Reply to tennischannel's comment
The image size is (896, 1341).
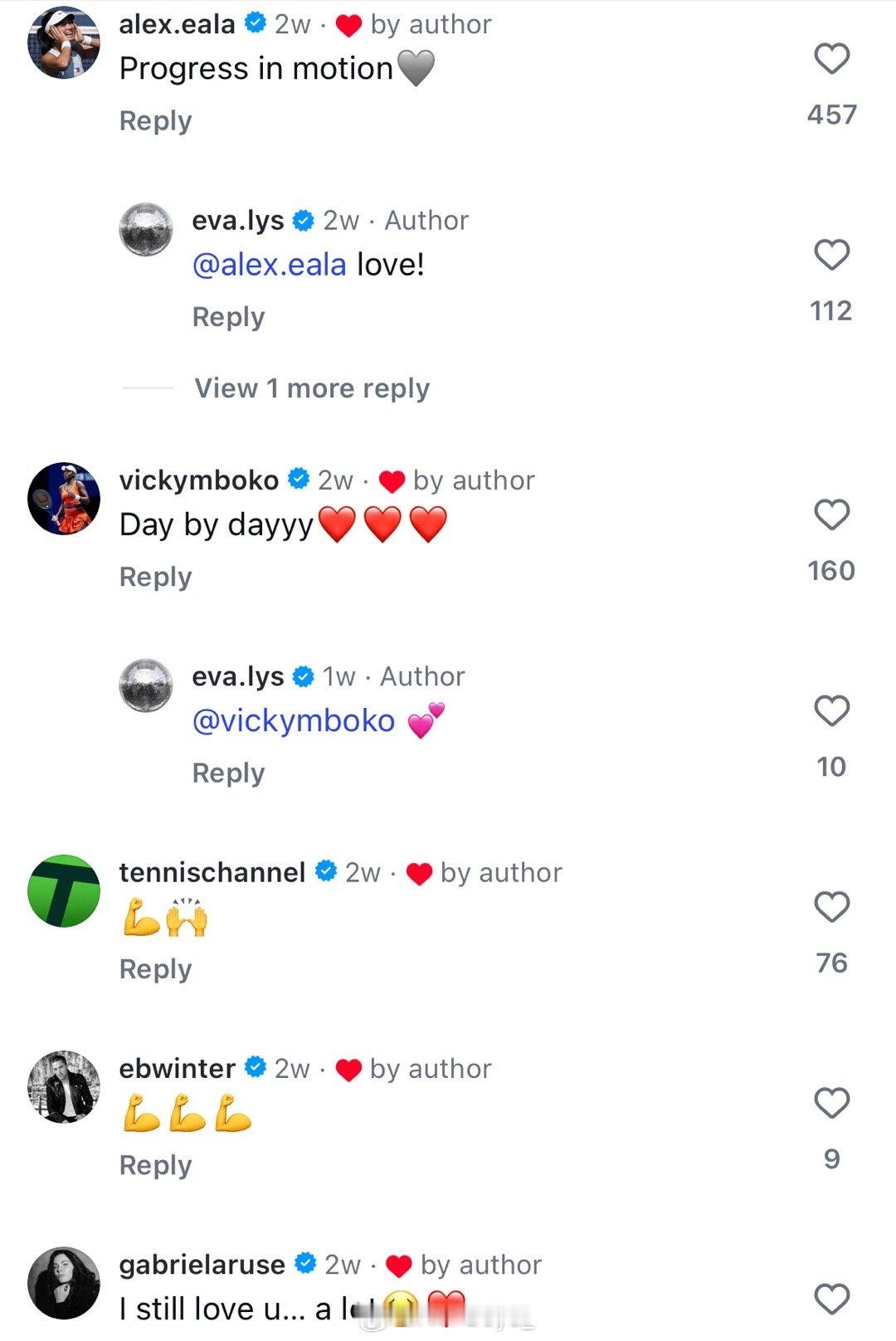tap(156, 969)
